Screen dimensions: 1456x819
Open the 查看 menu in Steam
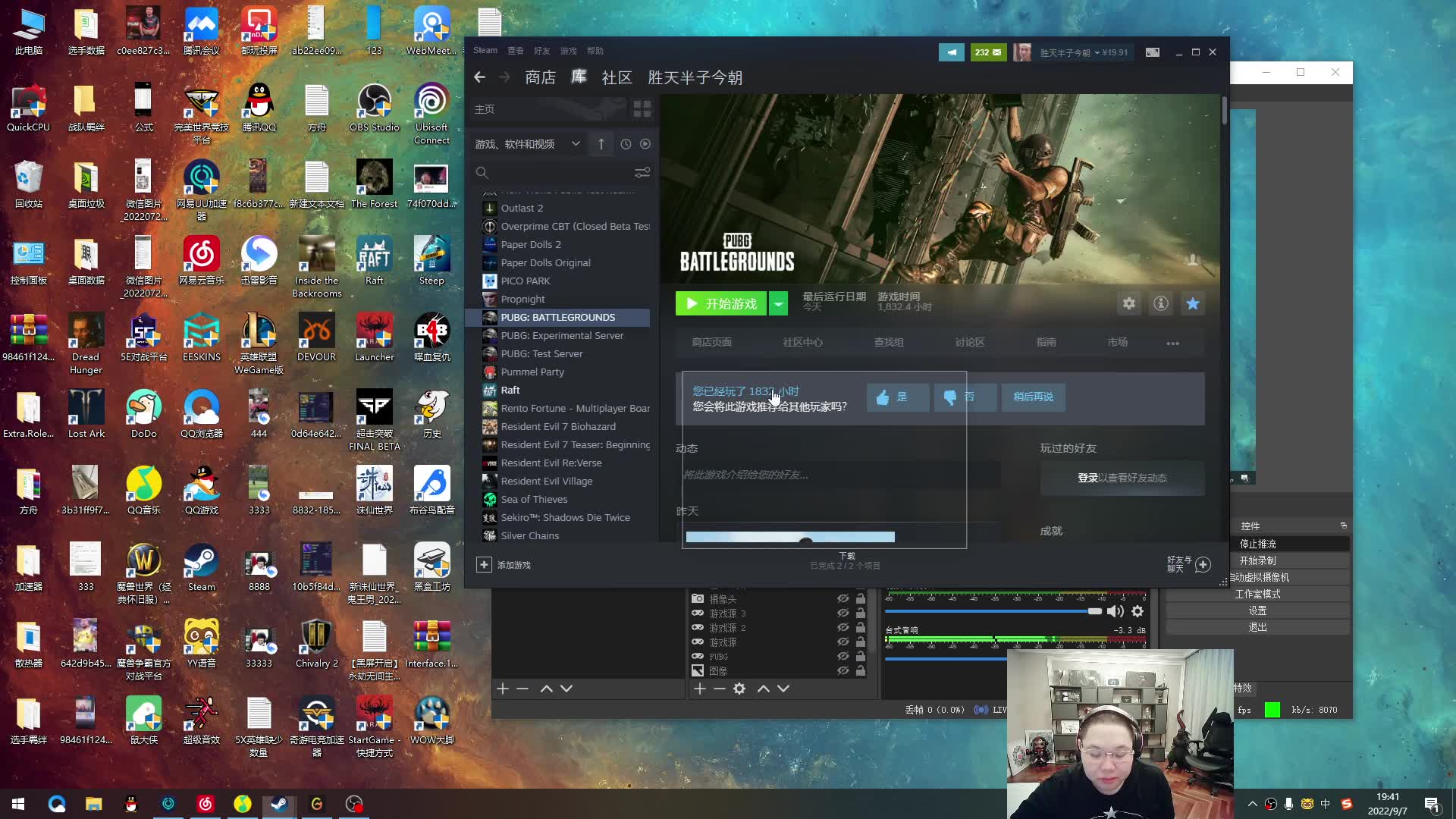click(516, 51)
